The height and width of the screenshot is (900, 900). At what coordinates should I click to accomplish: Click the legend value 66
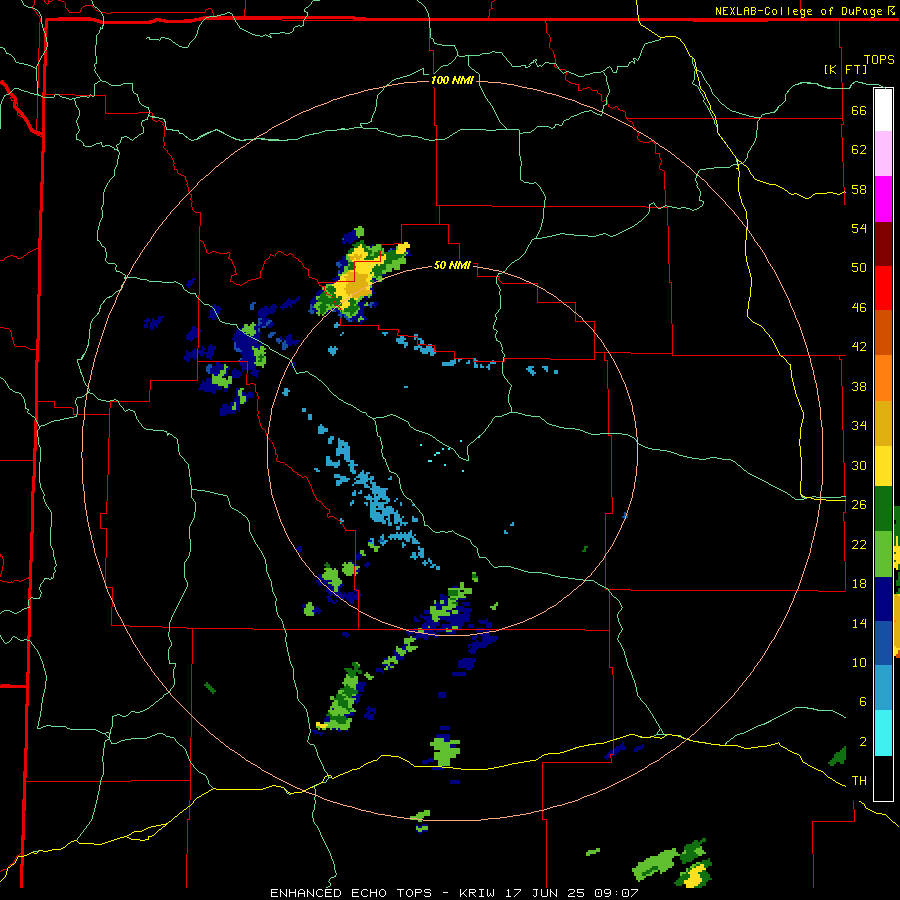[859, 110]
